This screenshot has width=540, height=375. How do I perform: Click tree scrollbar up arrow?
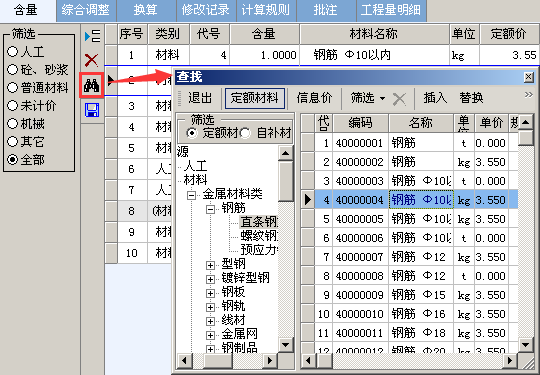click(285, 154)
